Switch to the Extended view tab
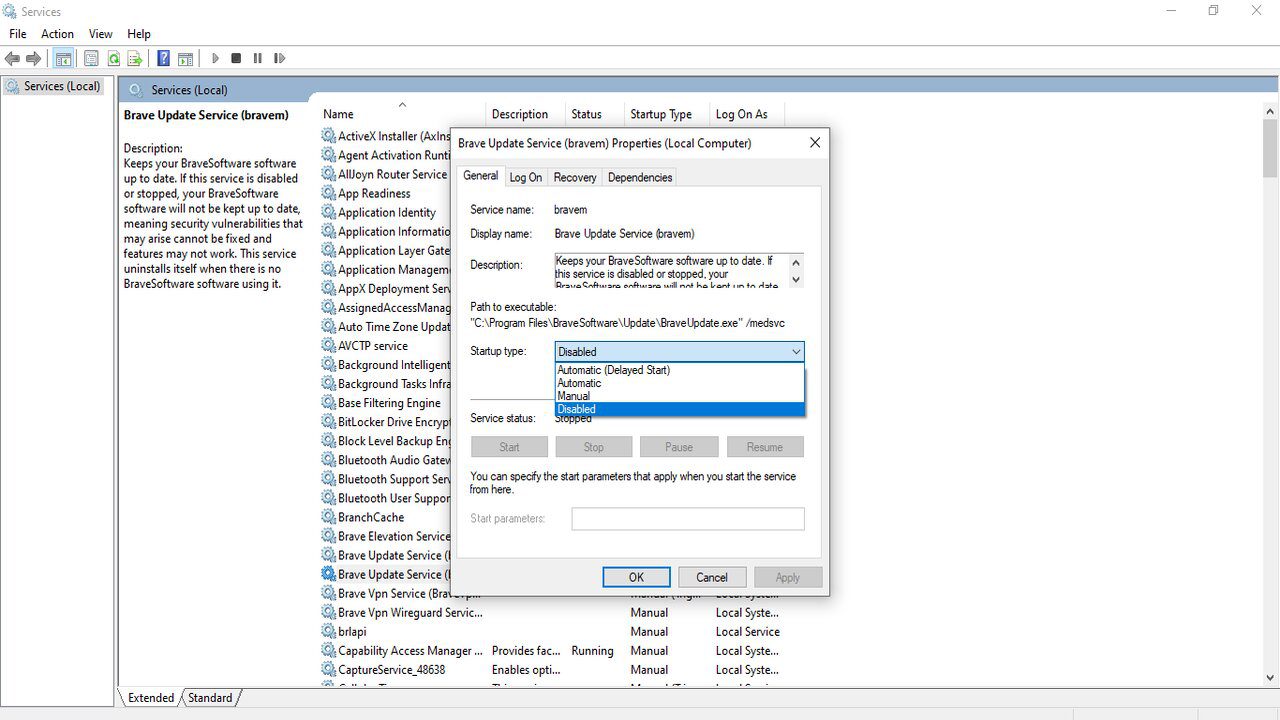Viewport: 1280px width, 720px height. point(151,698)
